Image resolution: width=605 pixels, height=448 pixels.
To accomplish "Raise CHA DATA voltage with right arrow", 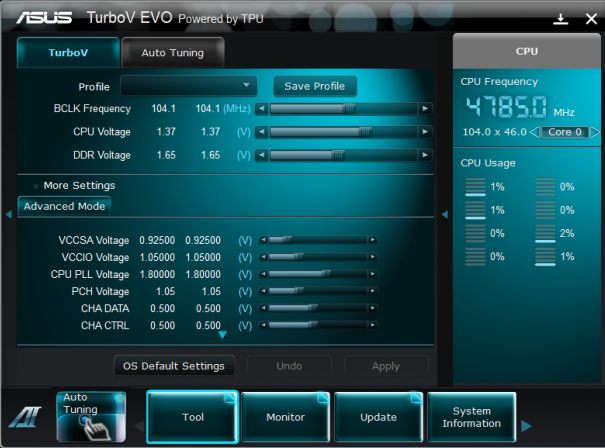I will pos(372,308).
